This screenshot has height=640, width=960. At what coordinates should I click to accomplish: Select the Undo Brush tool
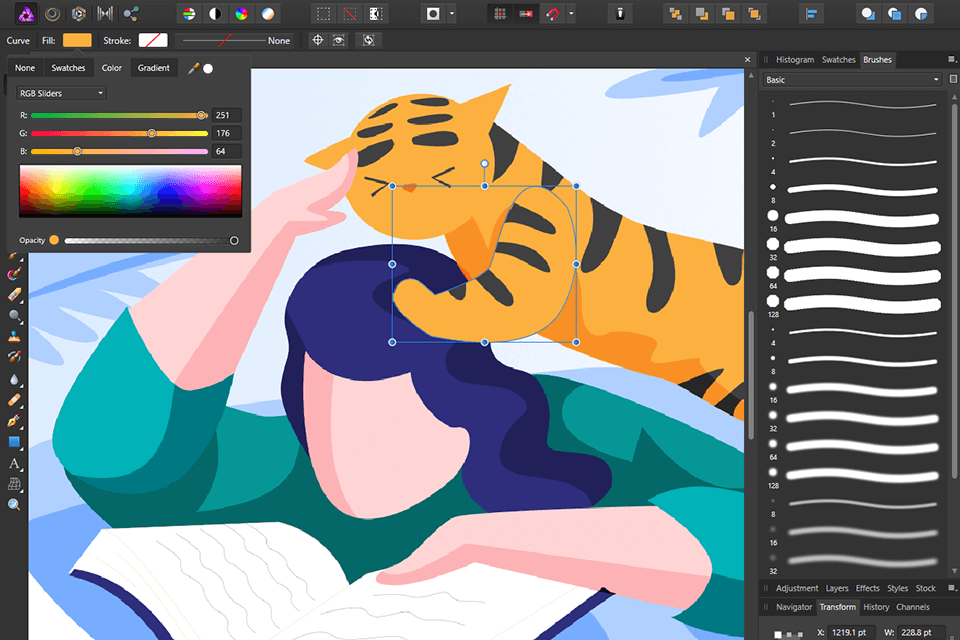(x=14, y=357)
